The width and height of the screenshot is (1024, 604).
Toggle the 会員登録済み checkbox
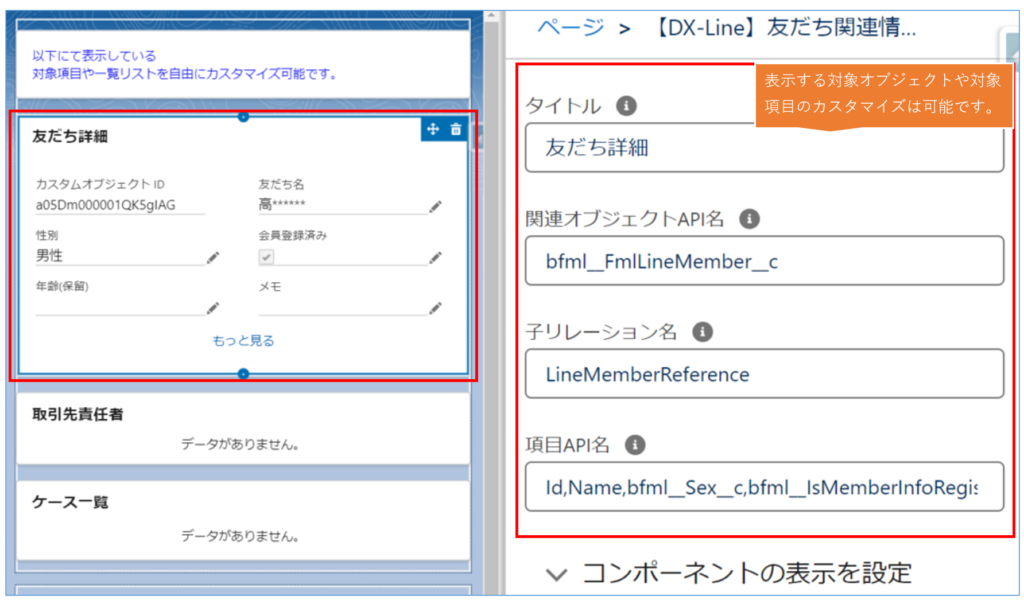click(x=267, y=257)
